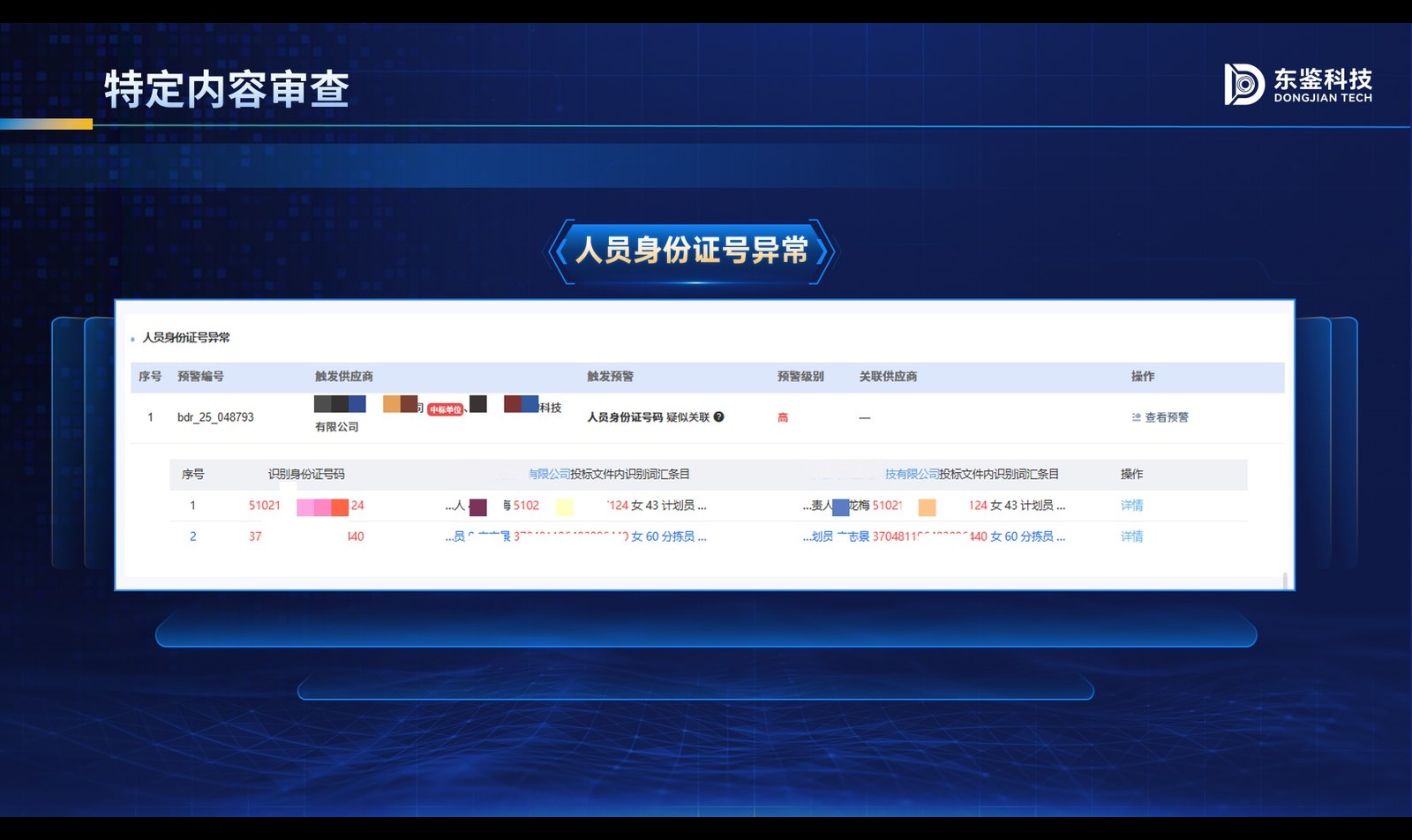Click the 人员身份证号异常 banner title

(x=692, y=251)
